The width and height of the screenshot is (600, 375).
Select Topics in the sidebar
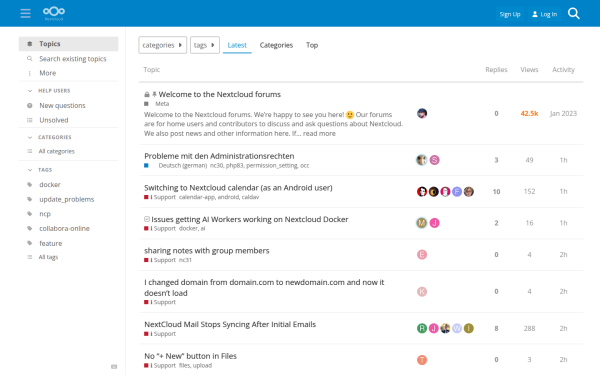click(68, 44)
